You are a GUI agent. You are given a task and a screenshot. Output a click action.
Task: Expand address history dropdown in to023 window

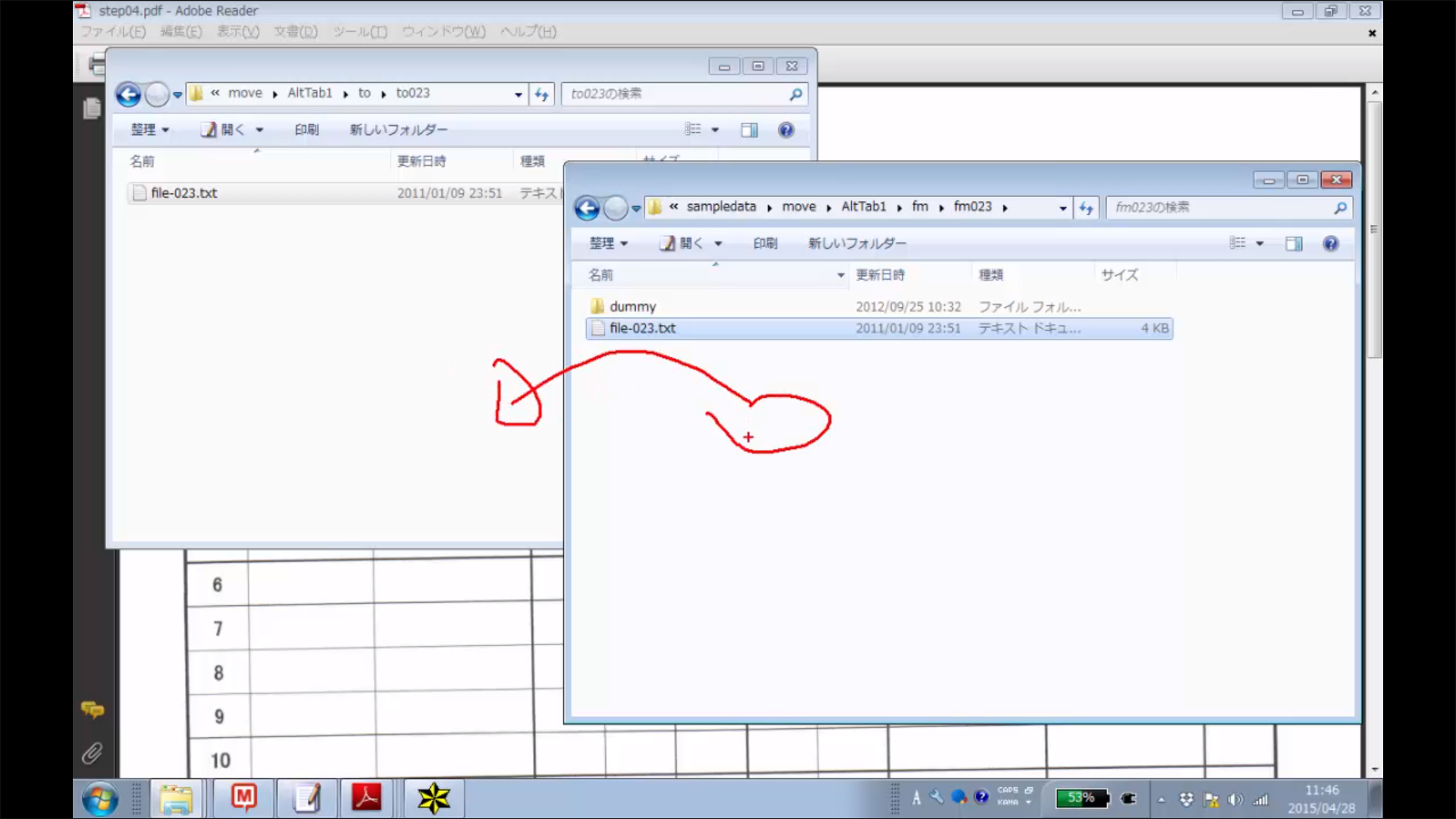coord(518,95)
